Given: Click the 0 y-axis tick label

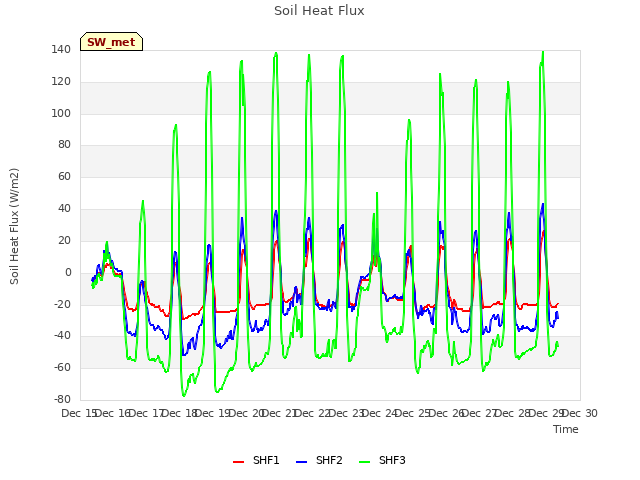Looking at the screenshot, I should [x=68, y=273].
